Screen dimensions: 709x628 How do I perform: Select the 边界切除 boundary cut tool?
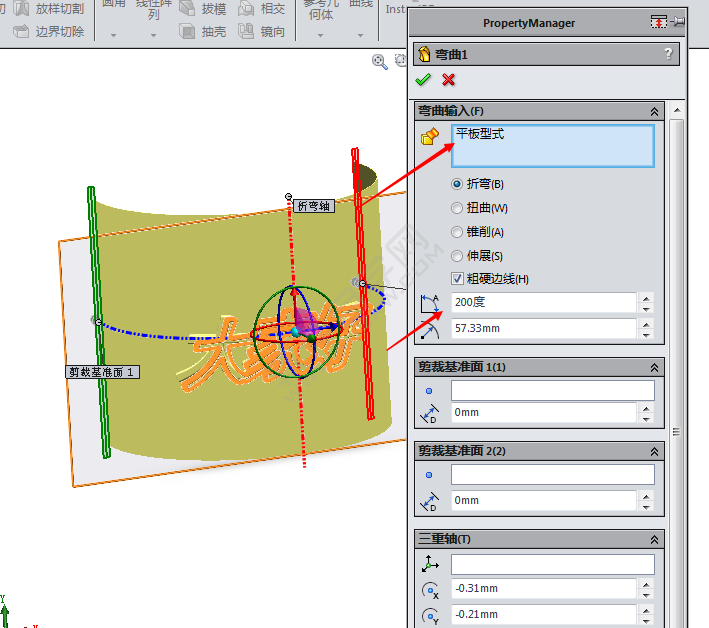[x=49, y=32]
